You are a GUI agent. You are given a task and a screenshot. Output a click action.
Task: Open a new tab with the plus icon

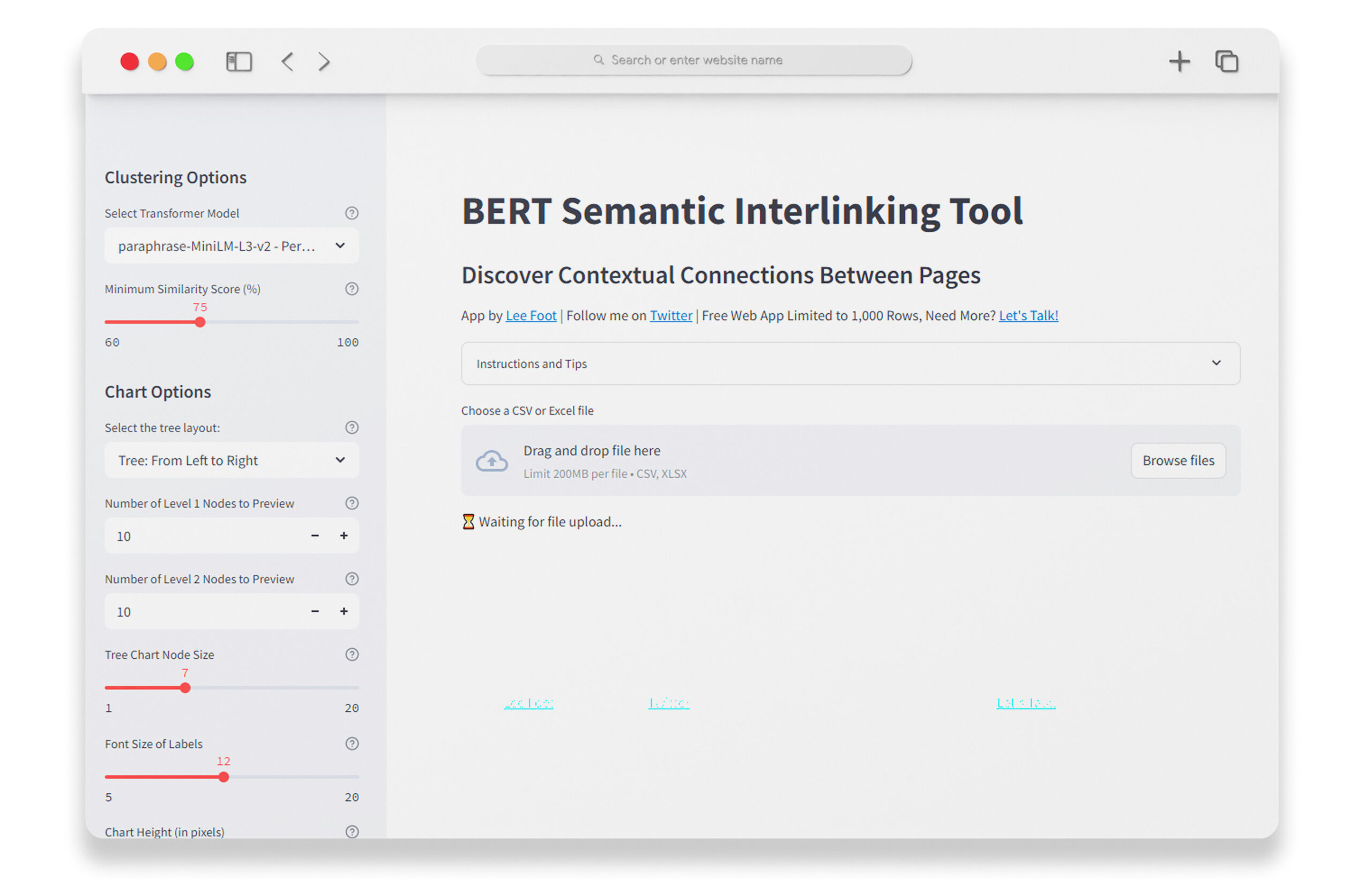coord(1179,62)
